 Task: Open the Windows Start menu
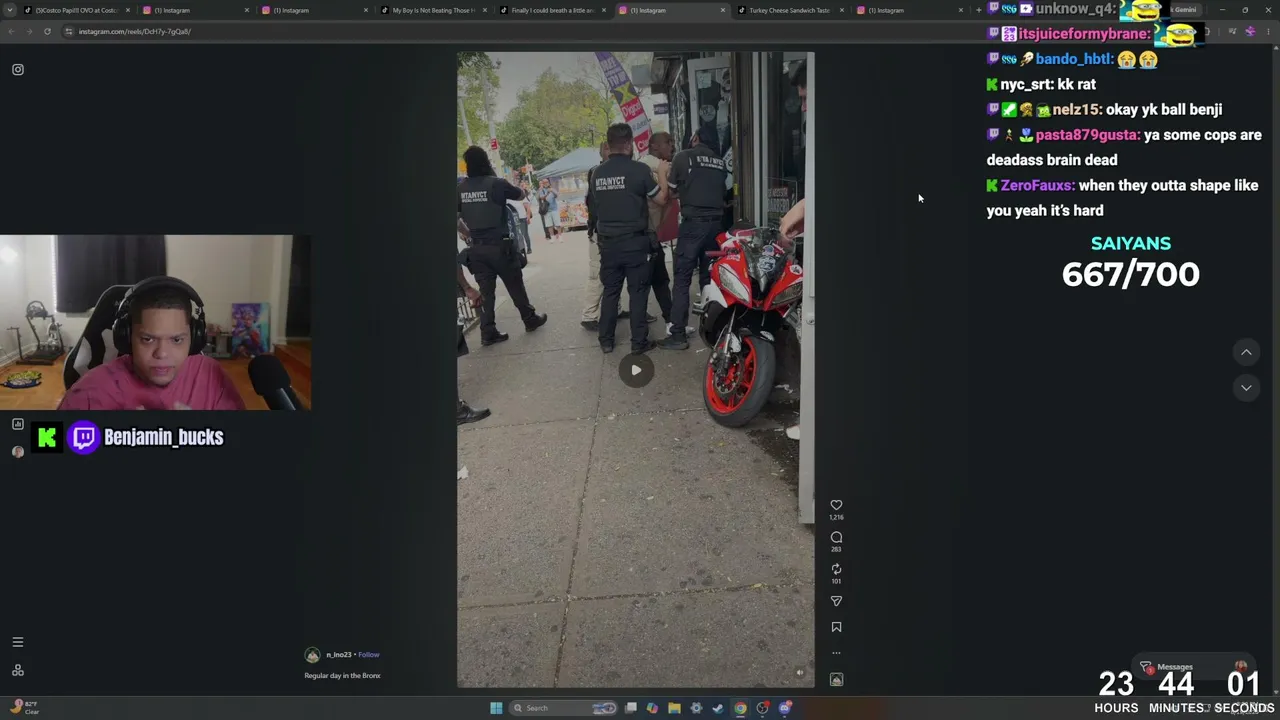point(496,708)
